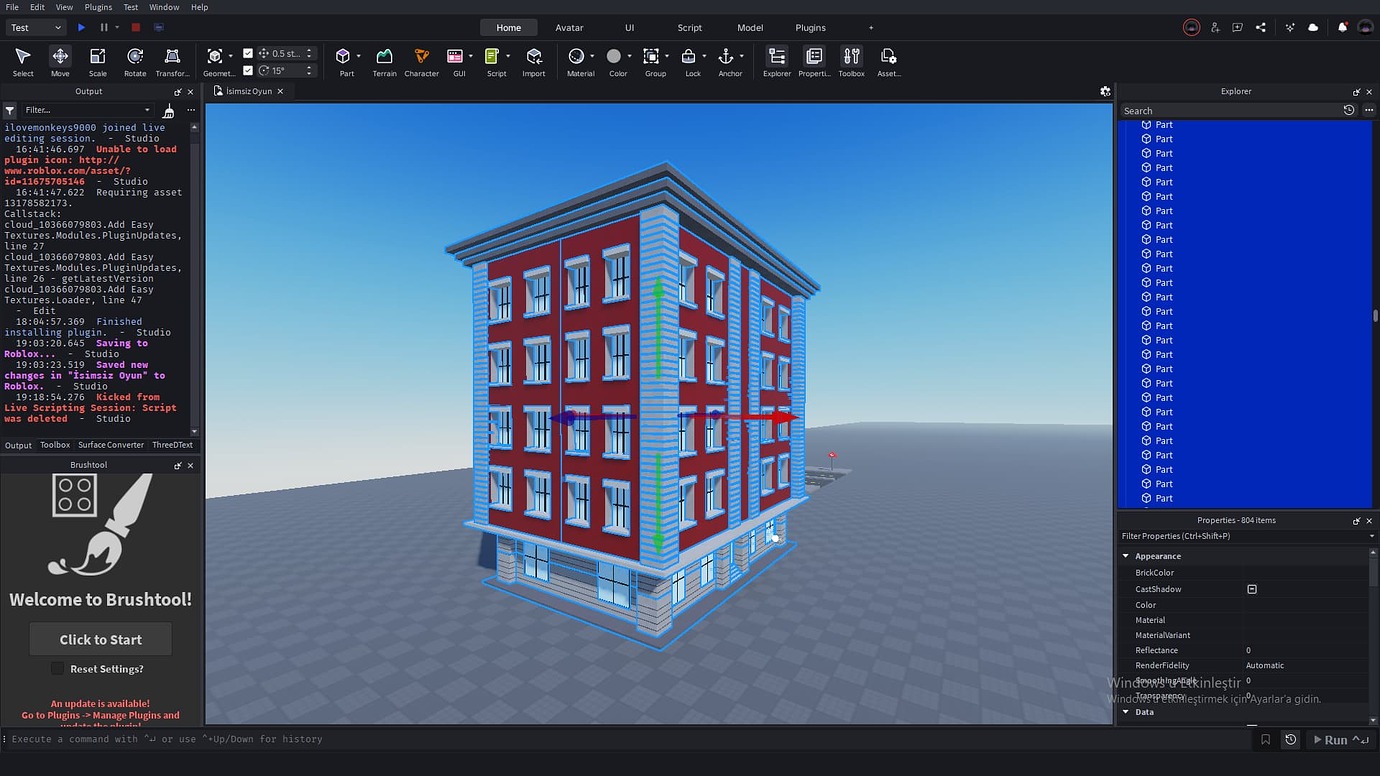Expand the Color dropdown arrow
This screenshot has width=1380, height=776.
630,56
